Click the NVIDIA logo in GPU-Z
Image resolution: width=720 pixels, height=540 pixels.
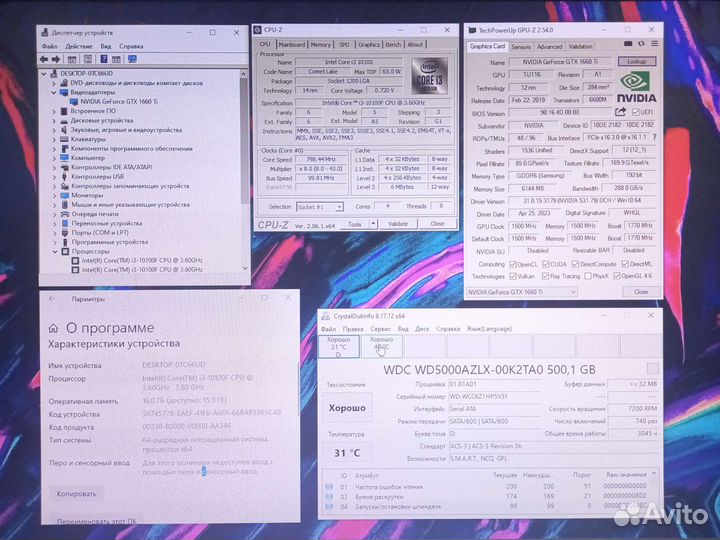click(x=636, y=87)
